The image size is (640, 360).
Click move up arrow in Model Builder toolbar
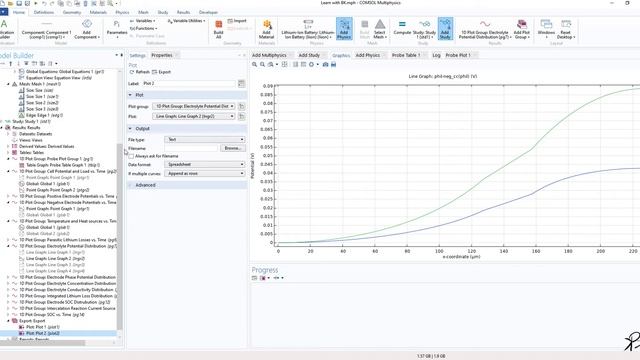[11, 64]
